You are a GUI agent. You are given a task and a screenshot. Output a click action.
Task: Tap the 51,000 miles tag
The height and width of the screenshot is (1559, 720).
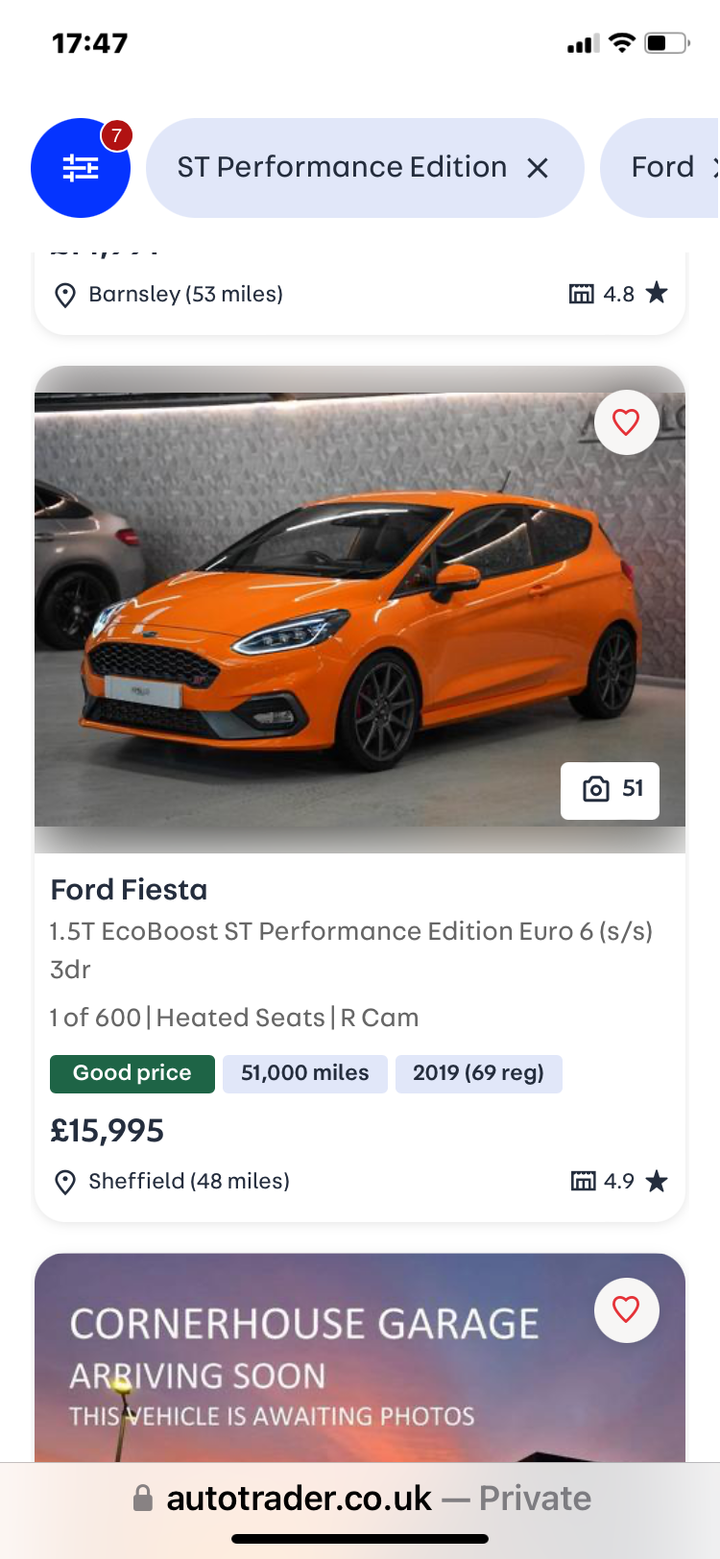point(305,1073)
